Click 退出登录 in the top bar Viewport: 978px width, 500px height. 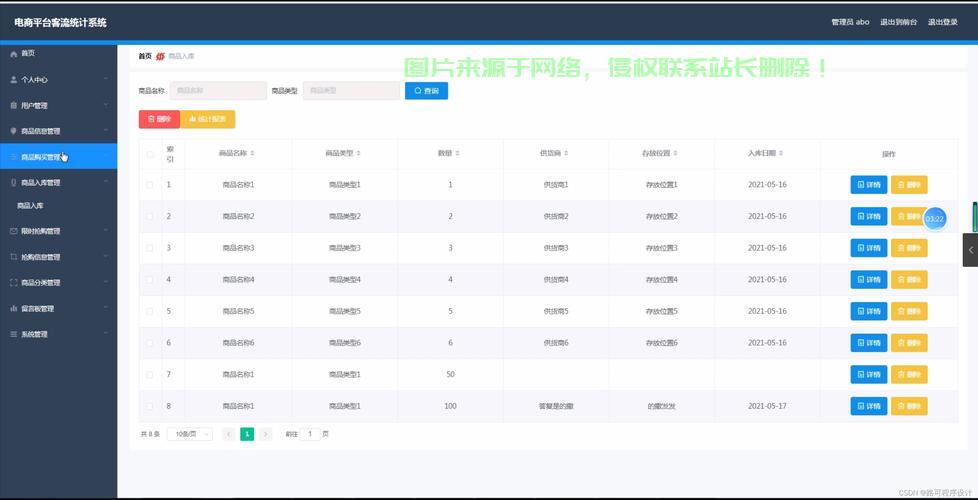coord(942,22)
